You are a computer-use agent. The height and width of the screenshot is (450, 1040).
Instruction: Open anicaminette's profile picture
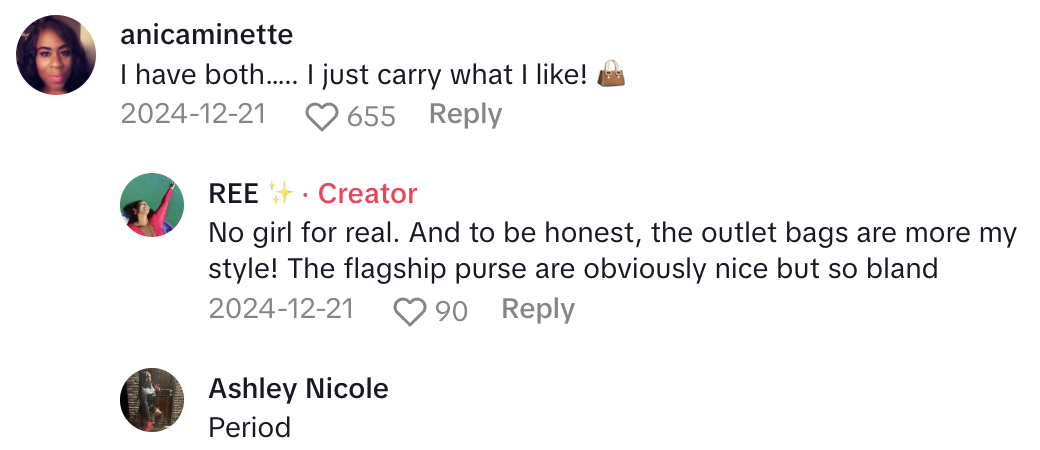(56, 56)
